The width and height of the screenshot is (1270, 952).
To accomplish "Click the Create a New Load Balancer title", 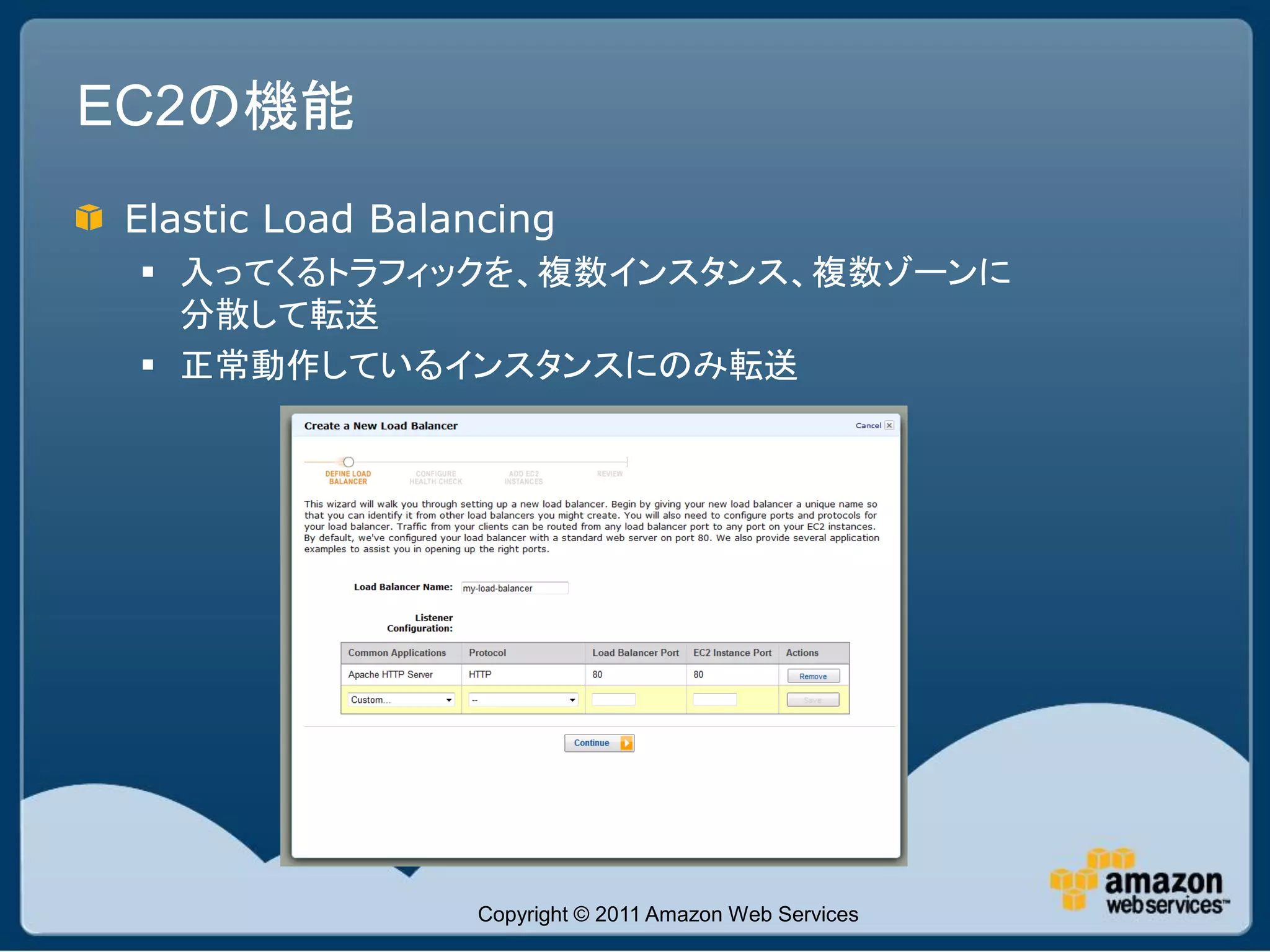I will pyautogui.click(x=381, y=426).
